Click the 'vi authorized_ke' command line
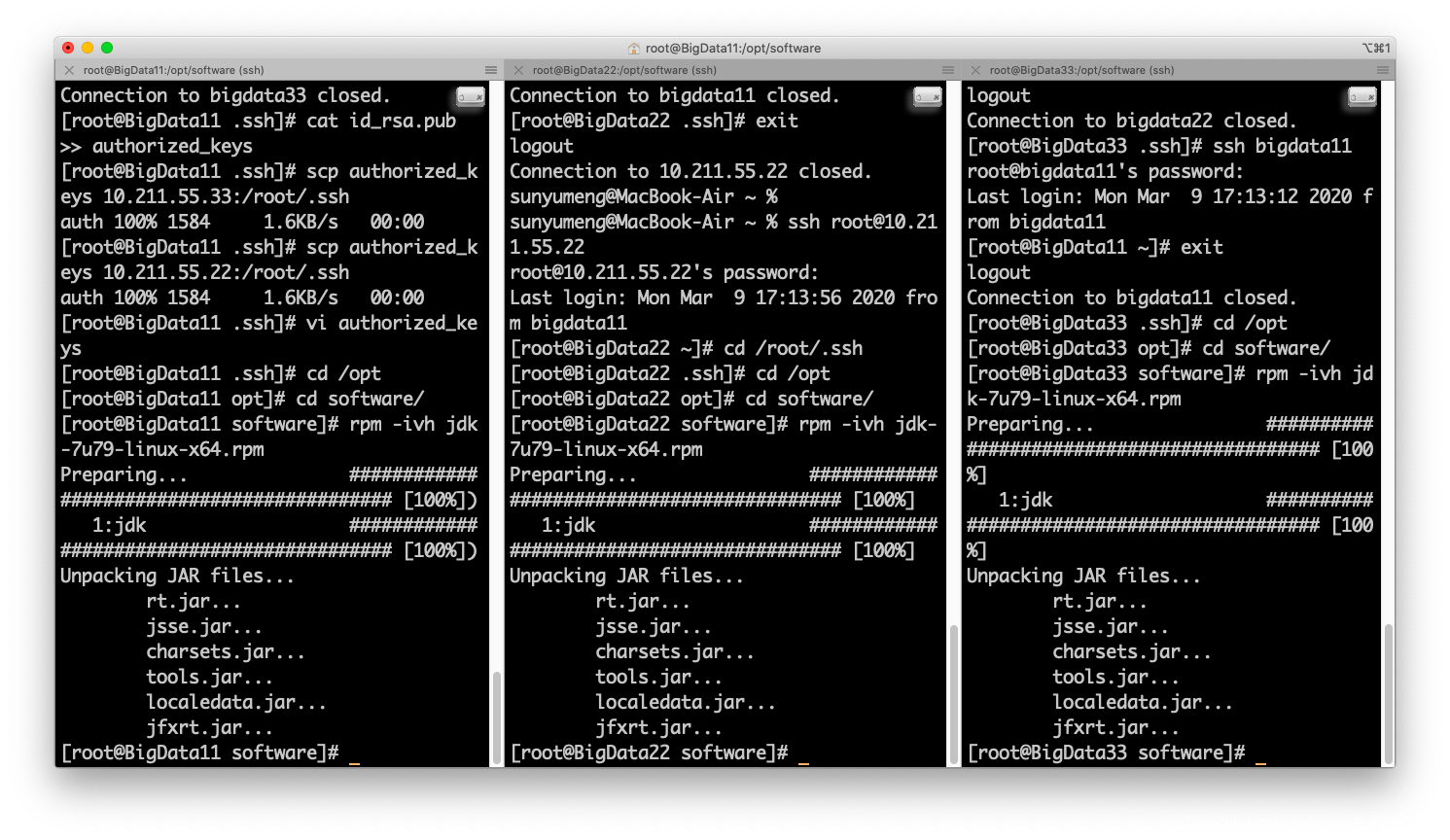This screenshot has height=840, width=1450. (x=269, y=323)
